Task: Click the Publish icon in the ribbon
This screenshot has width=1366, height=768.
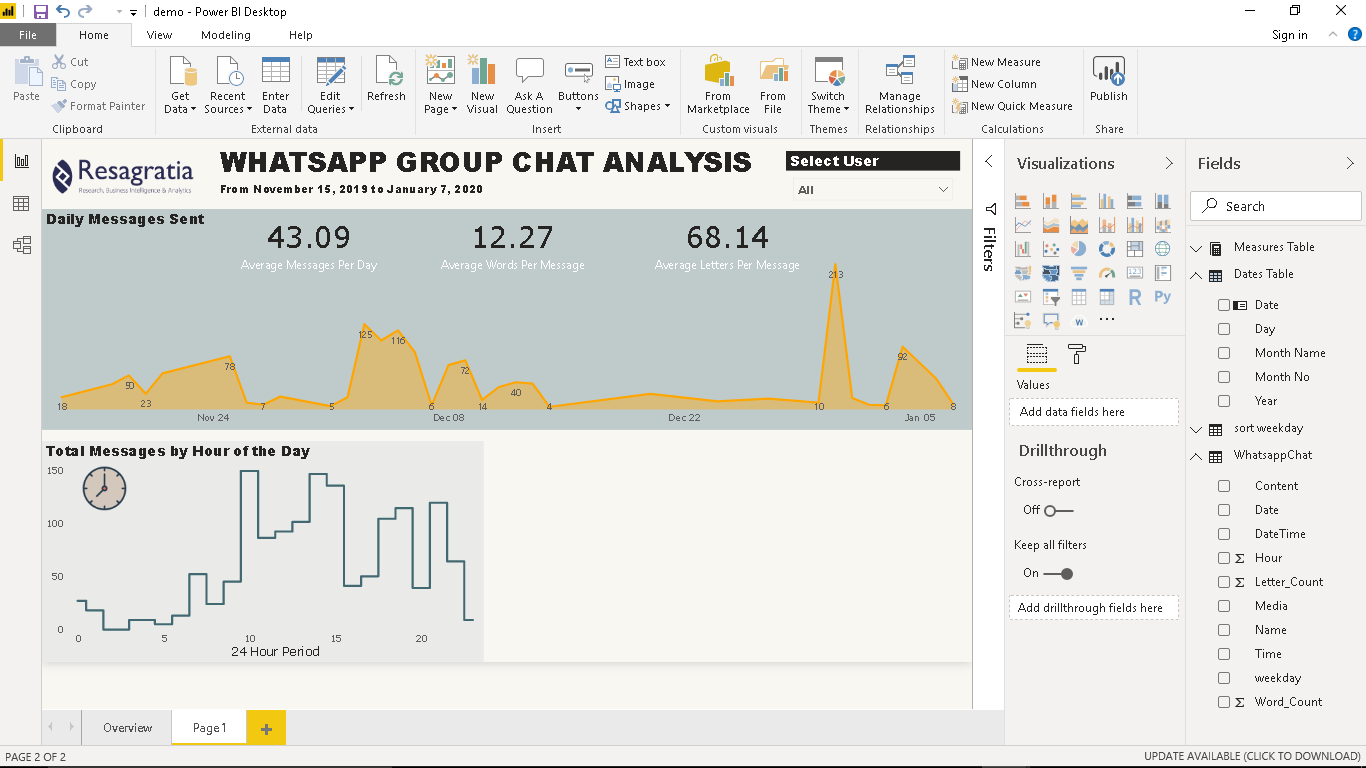Action: tap(1108, 78)
